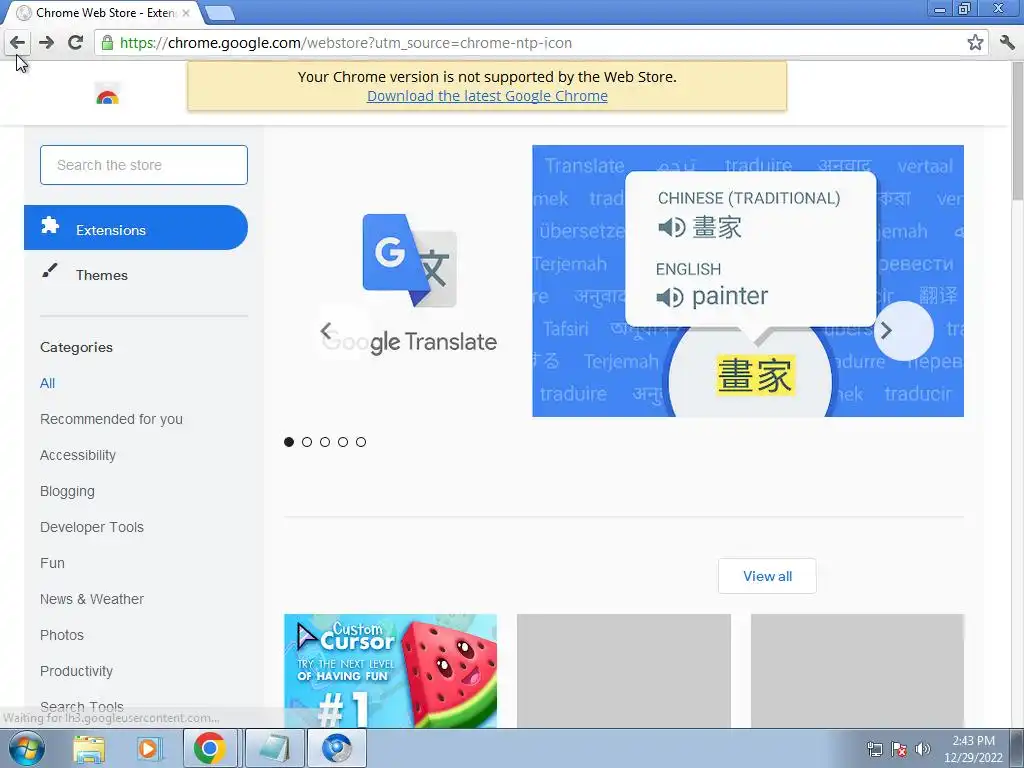The width and height of the screenshot is (1024, 768).
Task: Go back with the browser back arrow
Action: [18, 43]
